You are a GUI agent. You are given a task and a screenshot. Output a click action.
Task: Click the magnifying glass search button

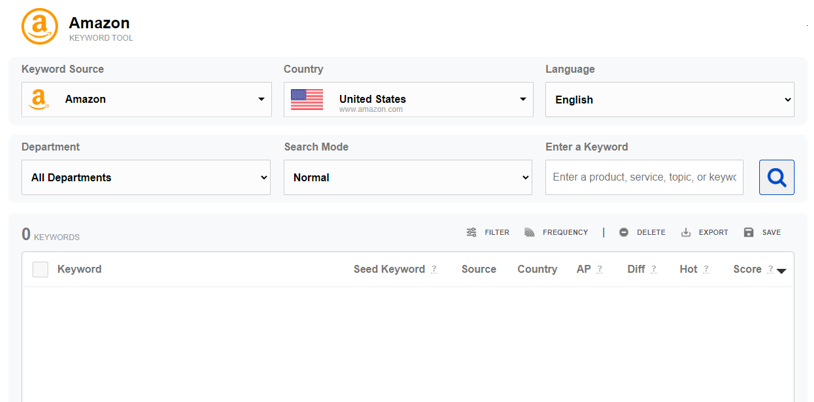[x=777, y=177]
